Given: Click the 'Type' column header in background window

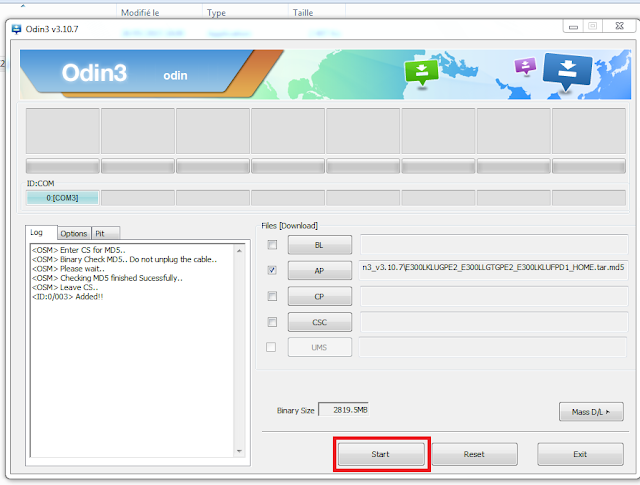Looking at the screenshot, I should coord(216,13).
